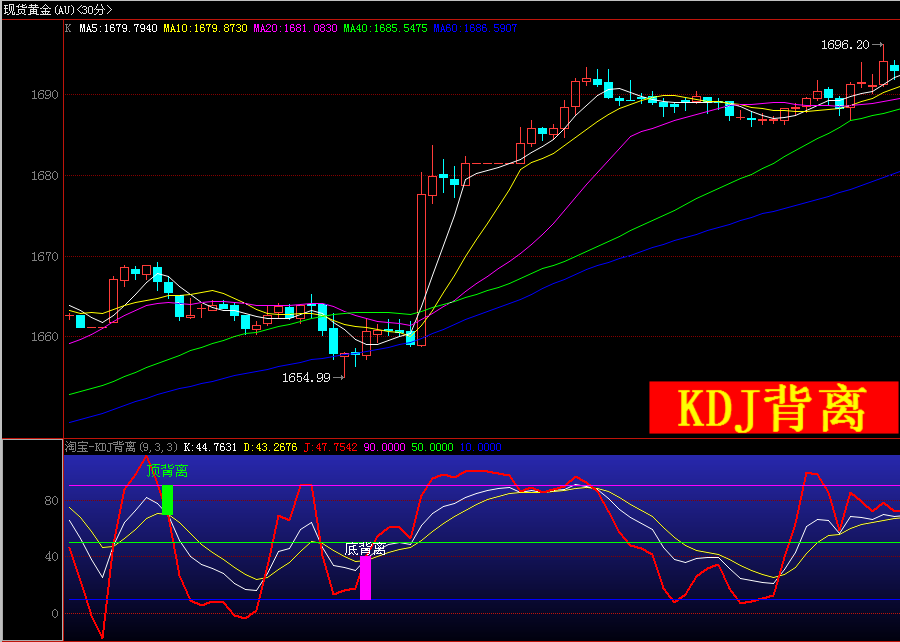The width and height of the screenshot is (900, 642).
Task: Click the magenta bottom divergence marker bar
Action: [365, 578]
